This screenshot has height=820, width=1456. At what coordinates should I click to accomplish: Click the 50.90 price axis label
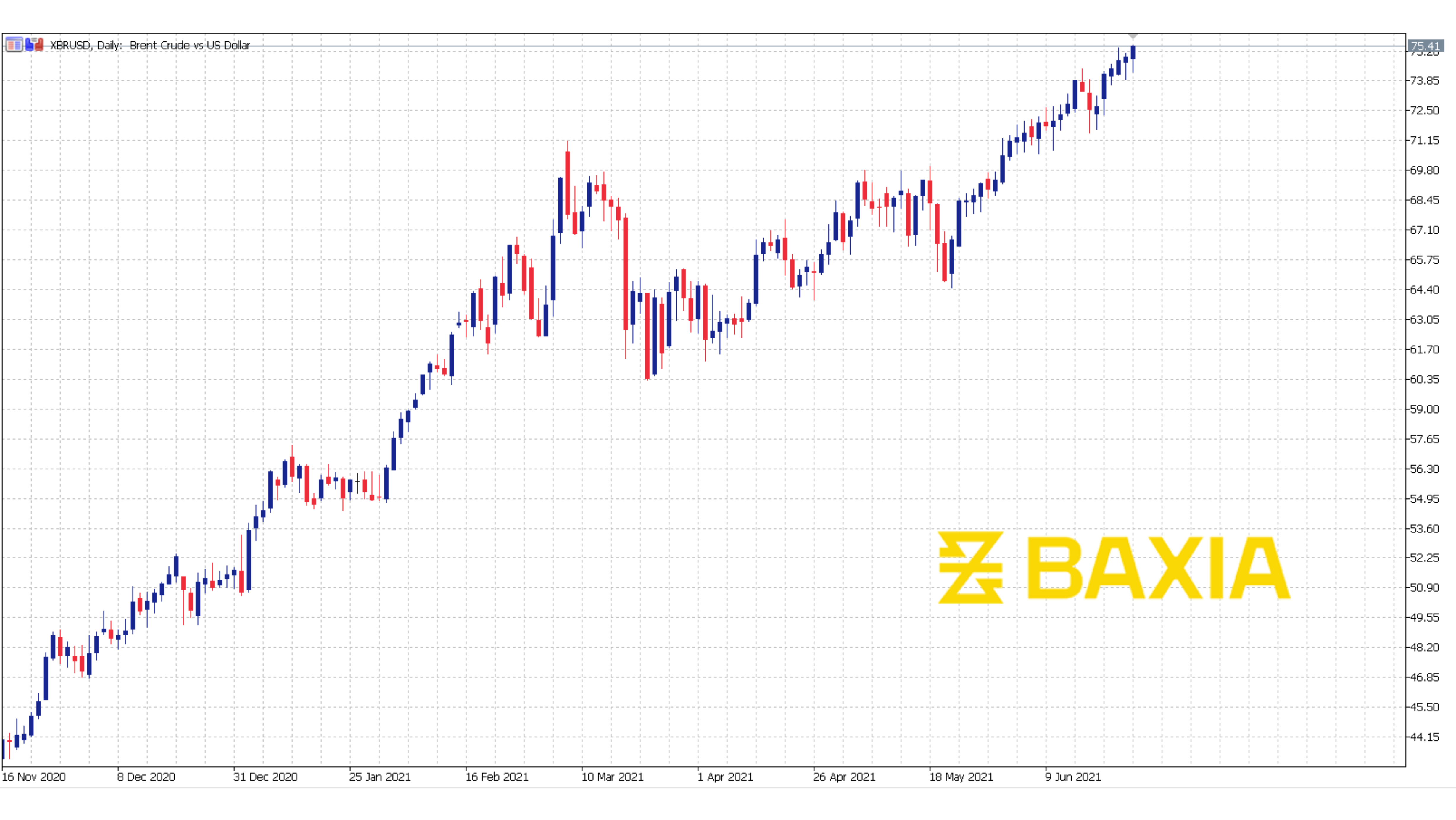(1424, 588)
